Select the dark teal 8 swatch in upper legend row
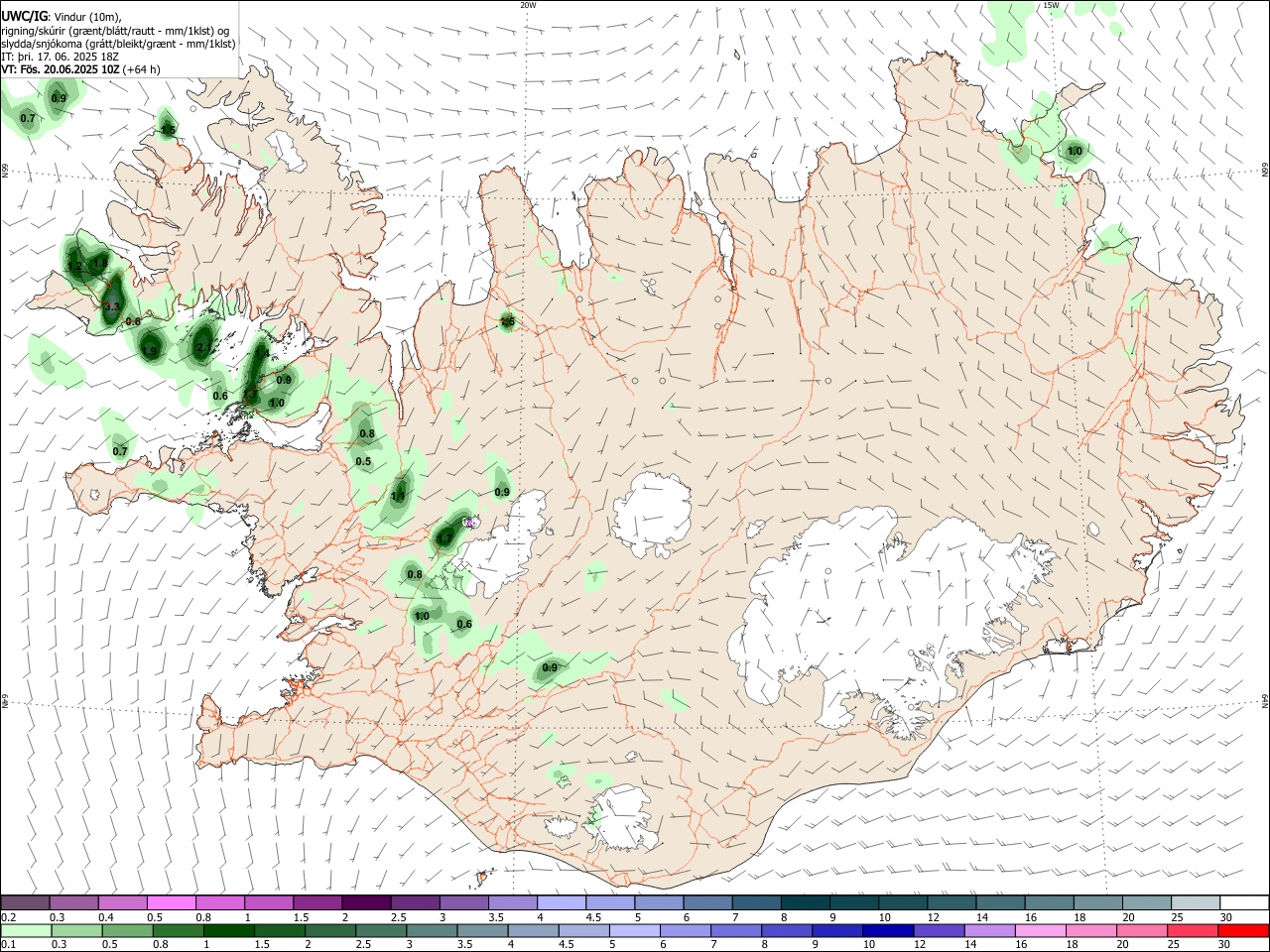The height and width of the screenshot is (952, 1270). [805, 902]
